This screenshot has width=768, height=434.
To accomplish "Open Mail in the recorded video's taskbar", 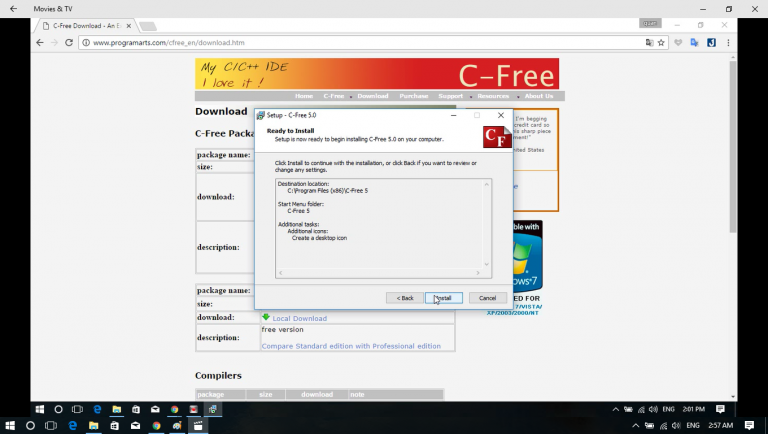I will pyautogui.click(x=155, y=409).
